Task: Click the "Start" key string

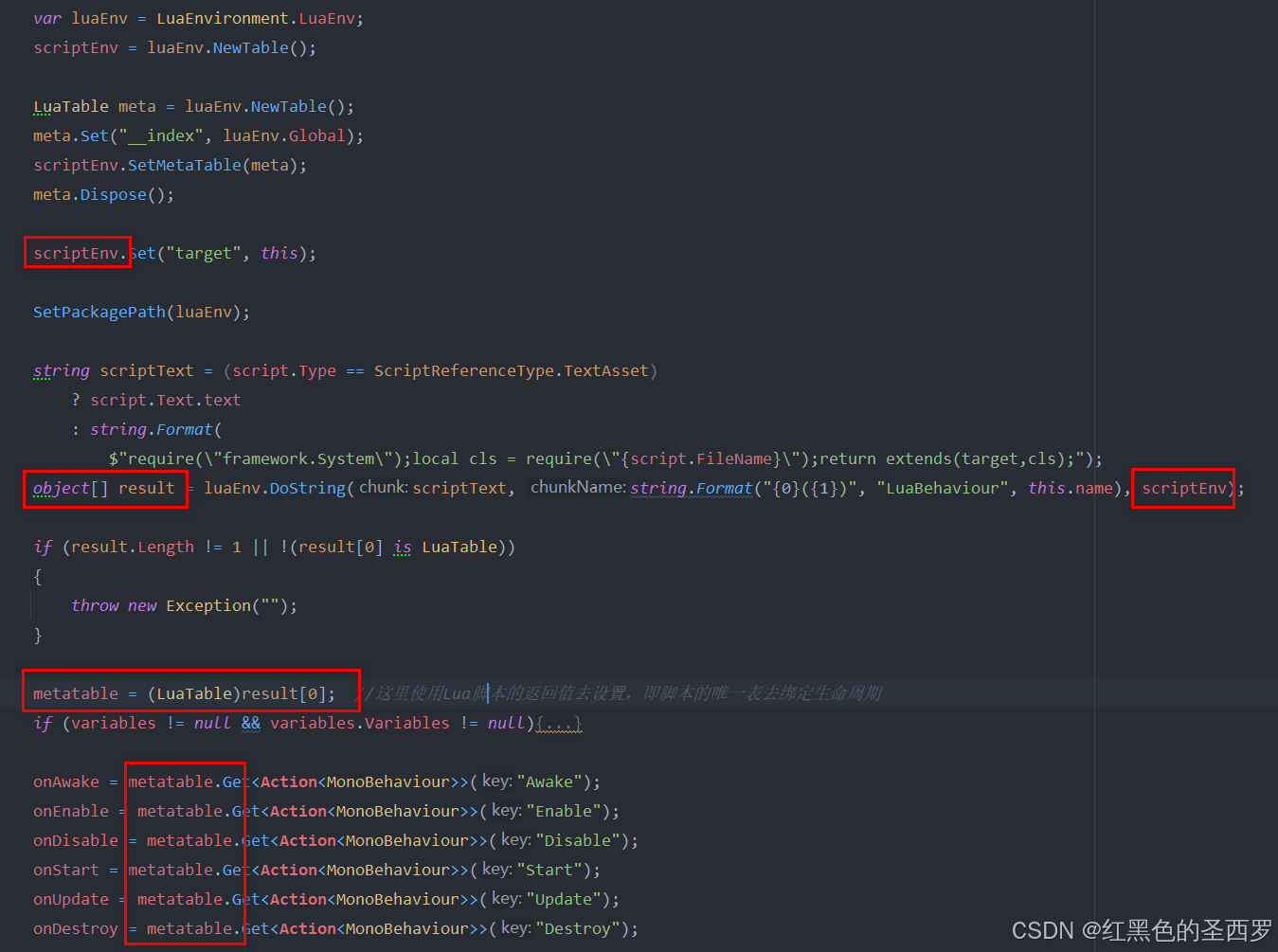Action: [549, 871]
